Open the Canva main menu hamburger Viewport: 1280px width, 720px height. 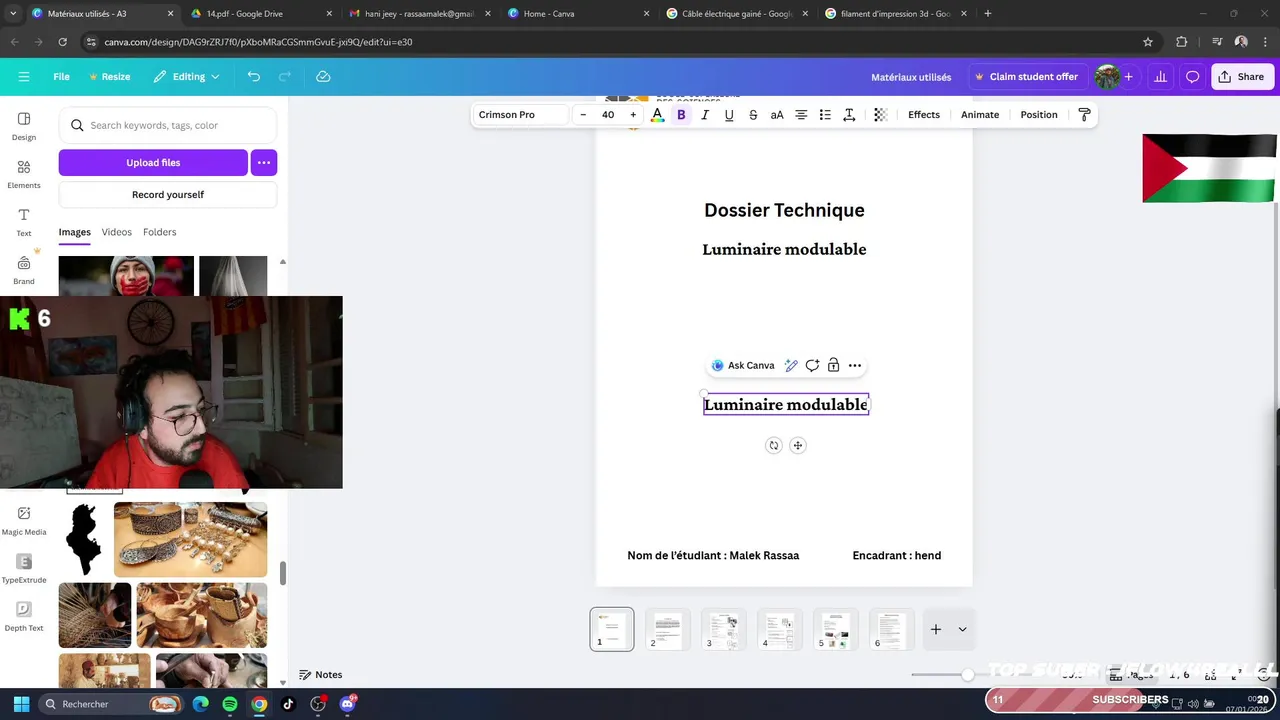tap(24, 77)
